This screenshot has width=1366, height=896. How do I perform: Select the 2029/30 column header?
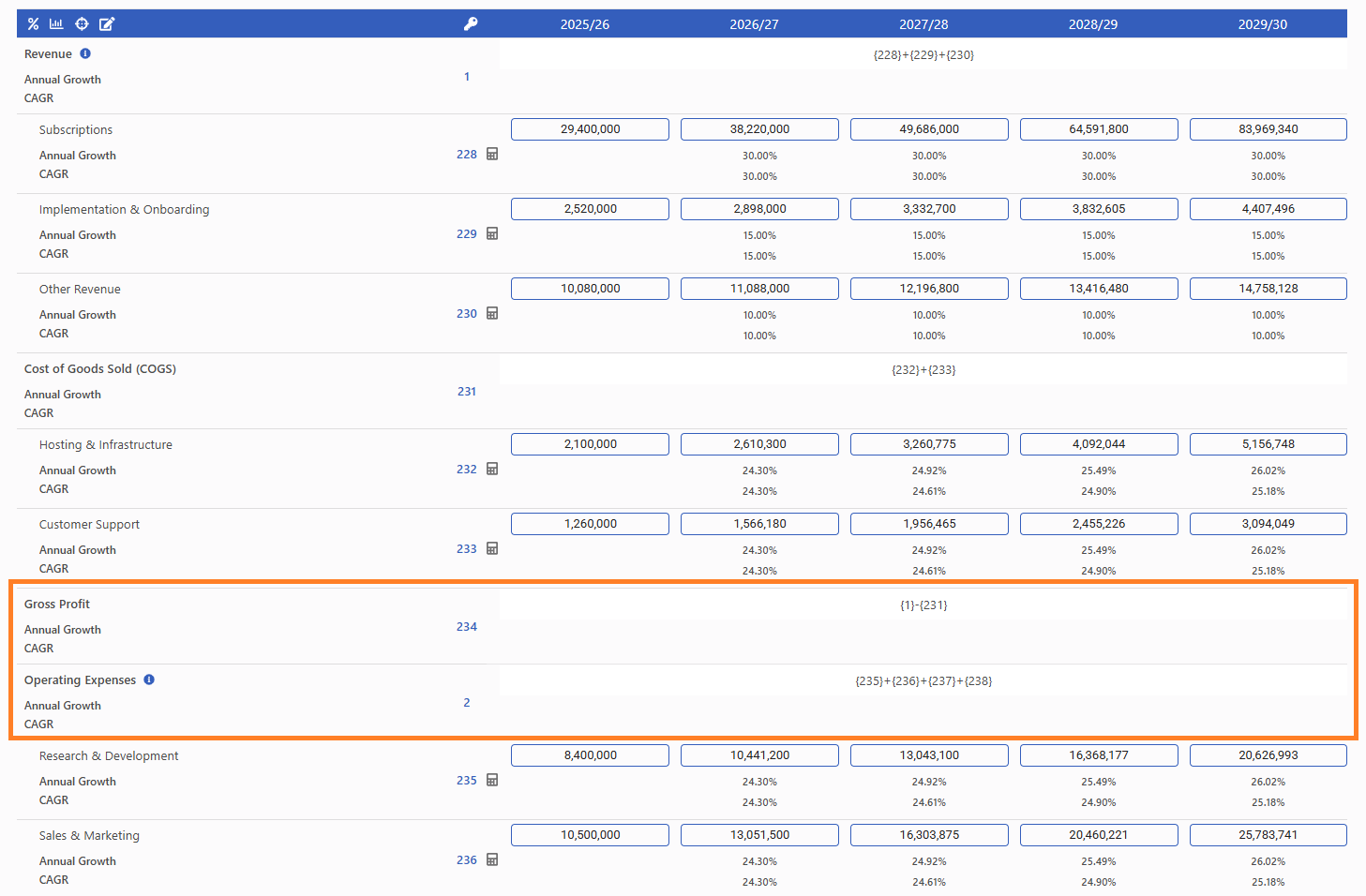pos(1262,24)
